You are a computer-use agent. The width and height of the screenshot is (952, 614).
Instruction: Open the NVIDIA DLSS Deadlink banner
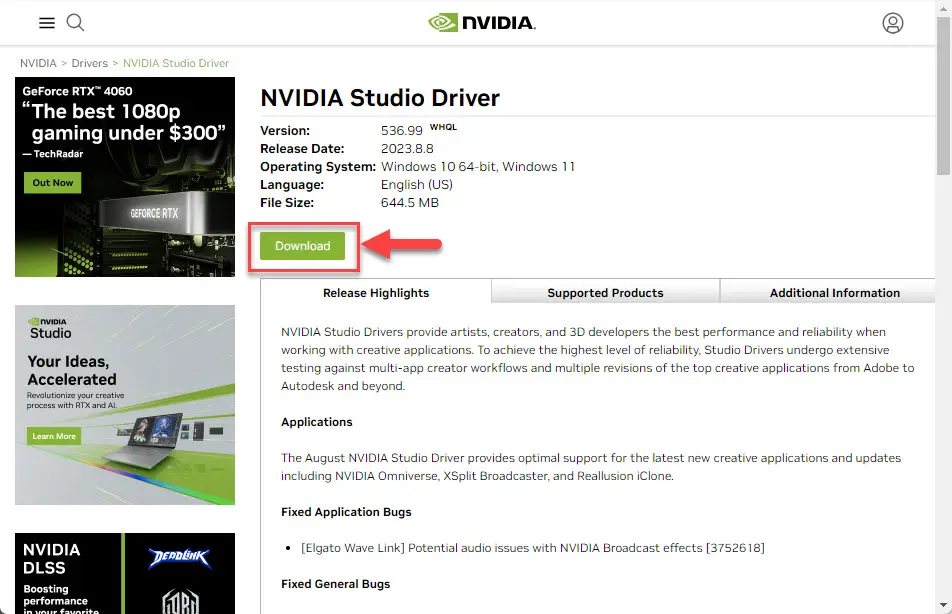[125, 573]
